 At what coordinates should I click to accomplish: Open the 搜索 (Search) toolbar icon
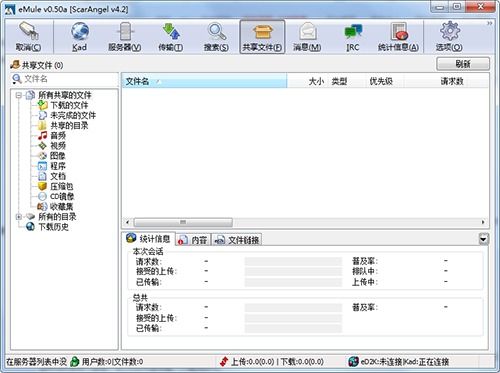click(216, 37)
